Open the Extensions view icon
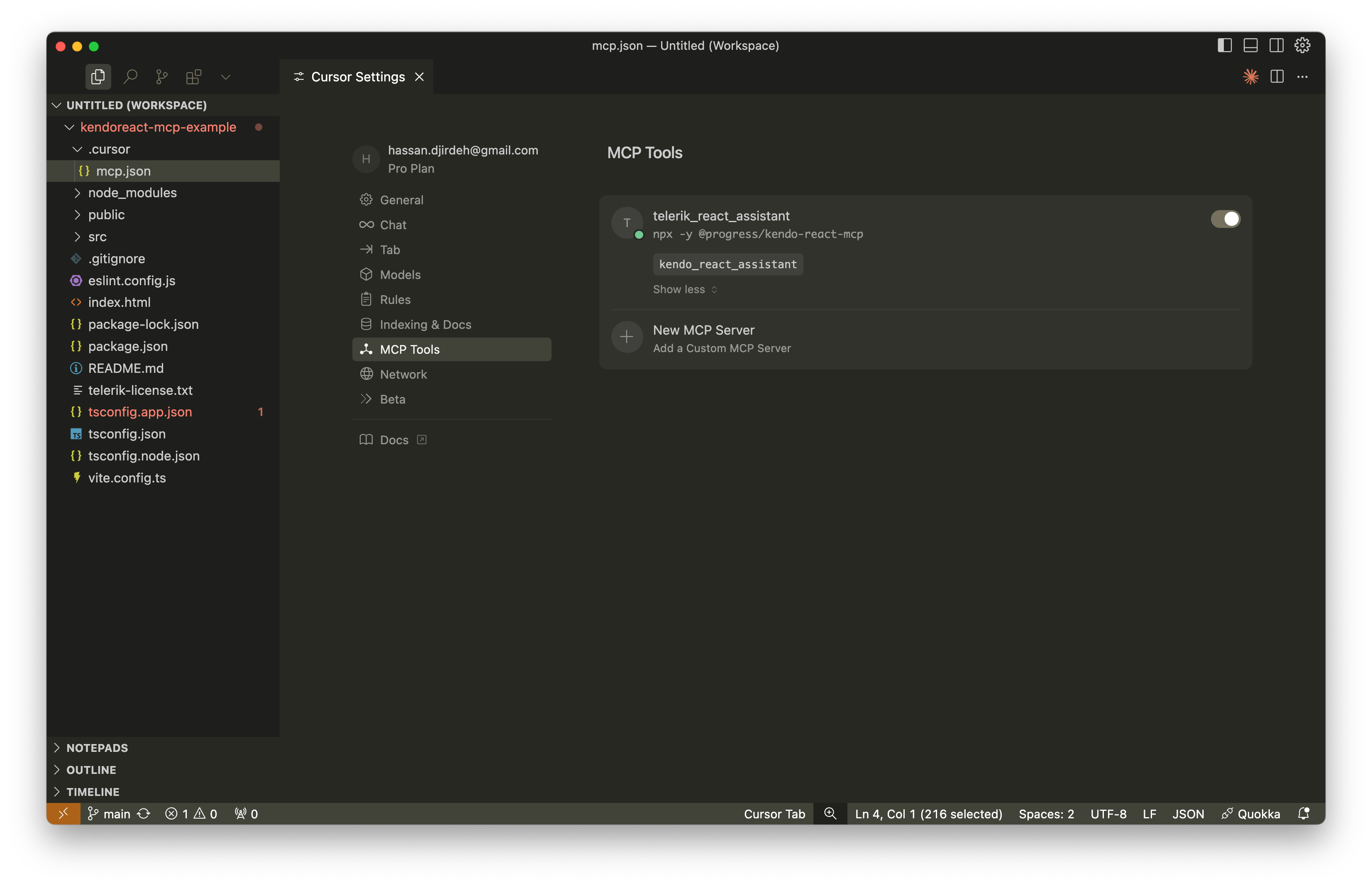The width and height of the screenshot is (1372, 886). coord(194,76)
